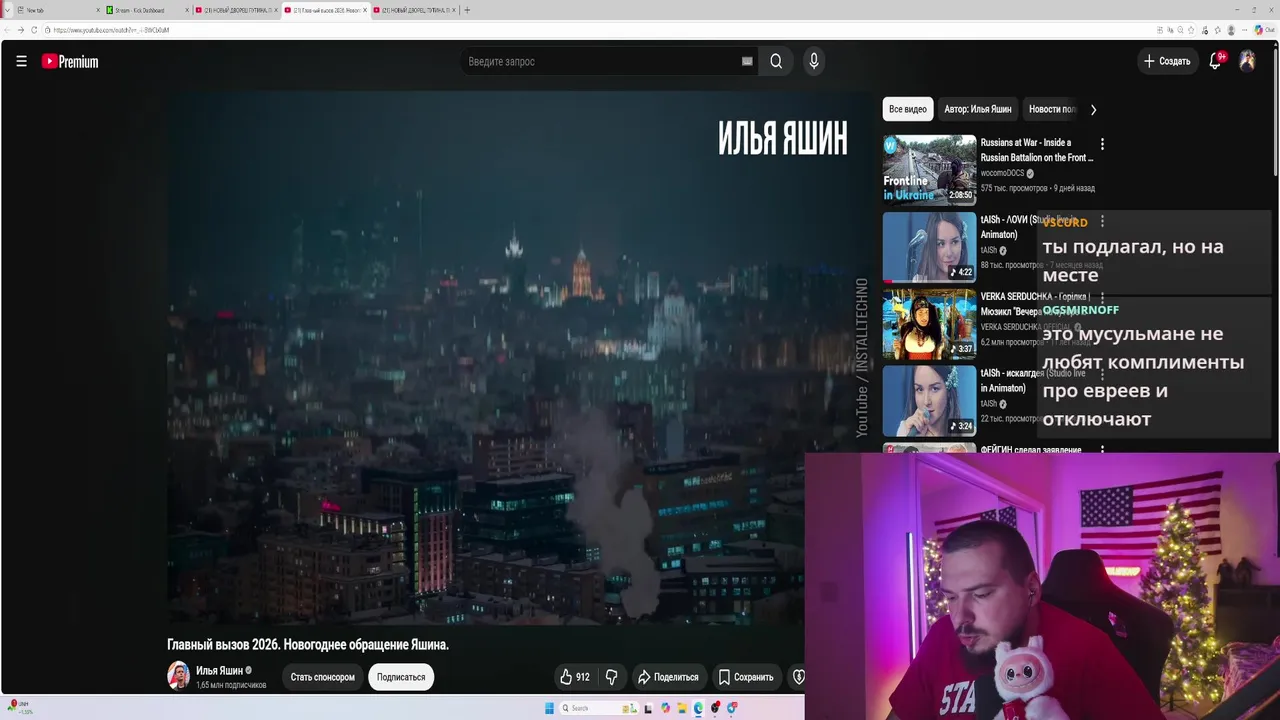Click the Поделиться share button
This screenshot has width=1280, height=720.
pos(668,677)
